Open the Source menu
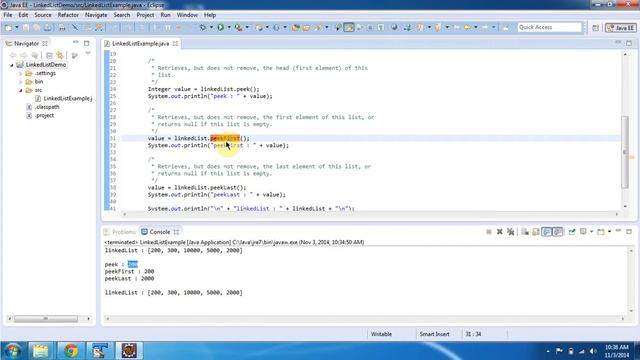This screenshot has height=360, width=640. [43, 15]
